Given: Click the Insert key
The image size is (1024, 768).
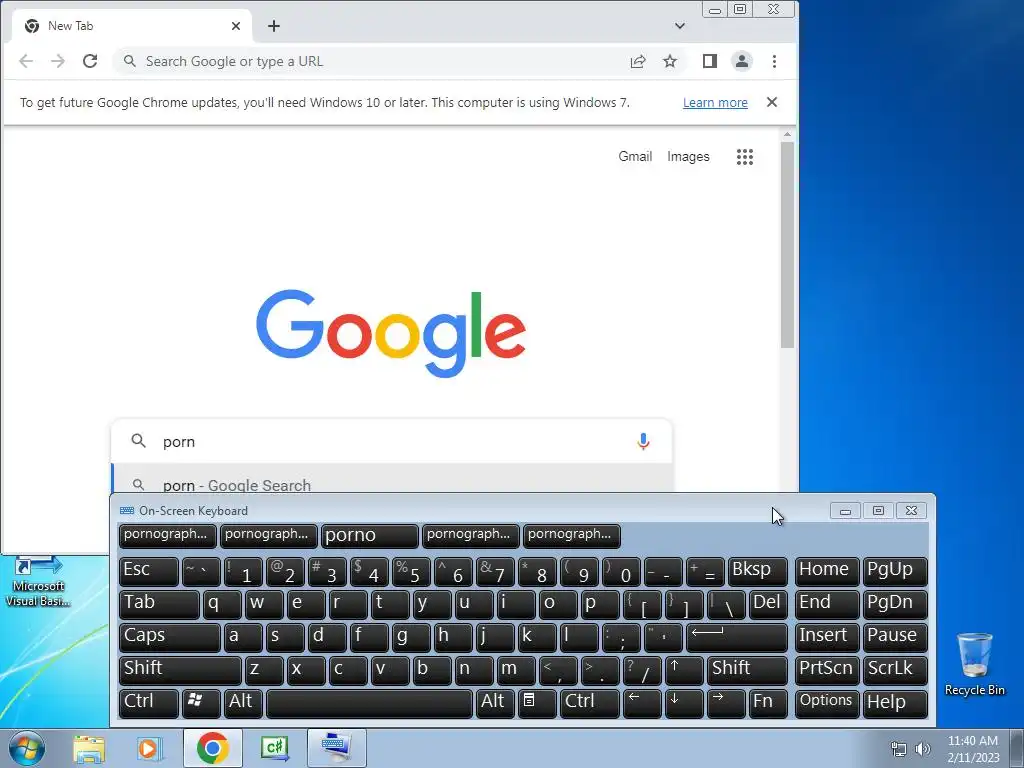Looking at the screenshot, I should [827, 637].
